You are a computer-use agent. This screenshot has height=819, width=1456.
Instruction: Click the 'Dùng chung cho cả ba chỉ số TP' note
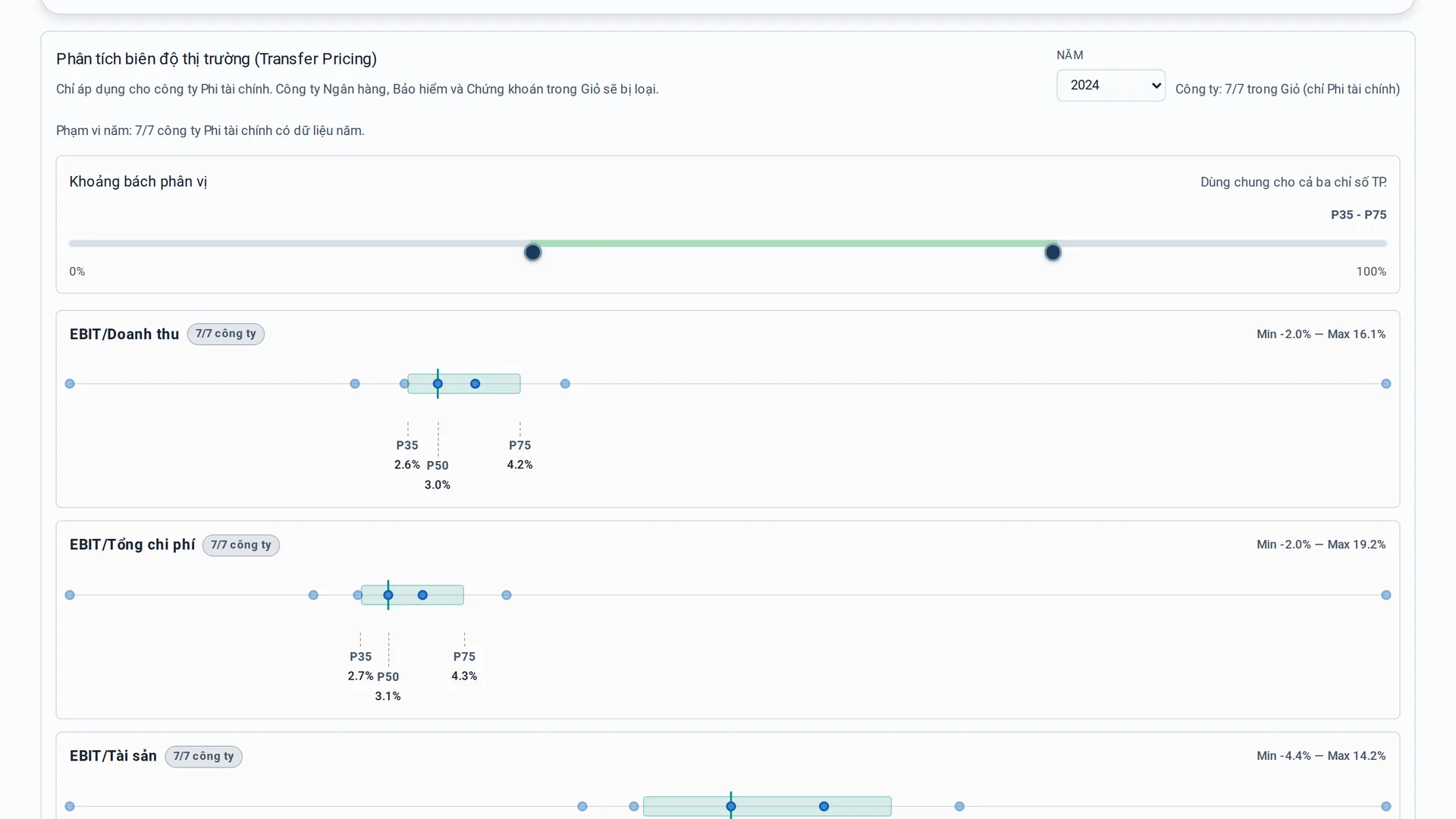1294,183
